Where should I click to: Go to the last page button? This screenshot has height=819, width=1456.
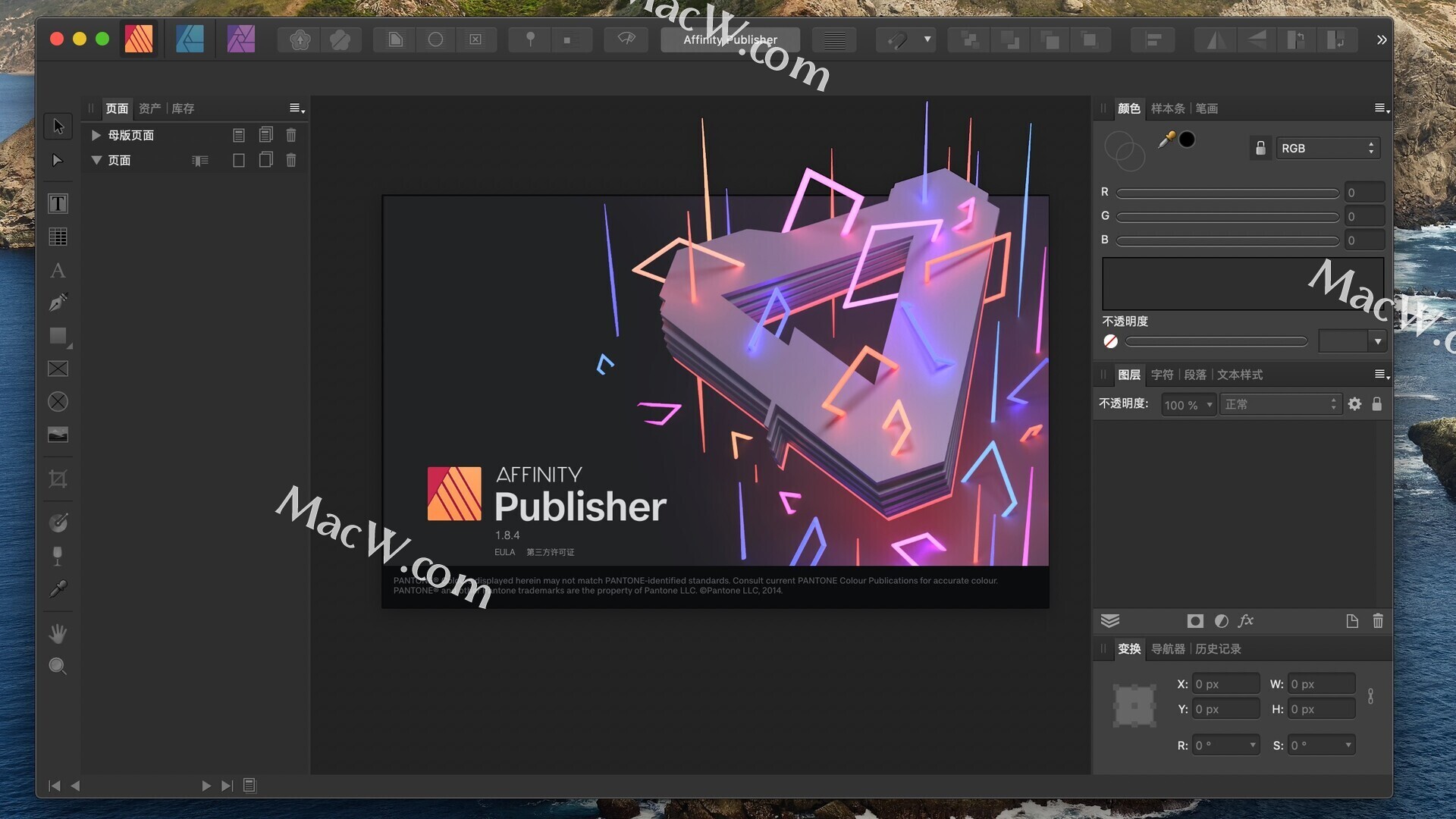227,786
